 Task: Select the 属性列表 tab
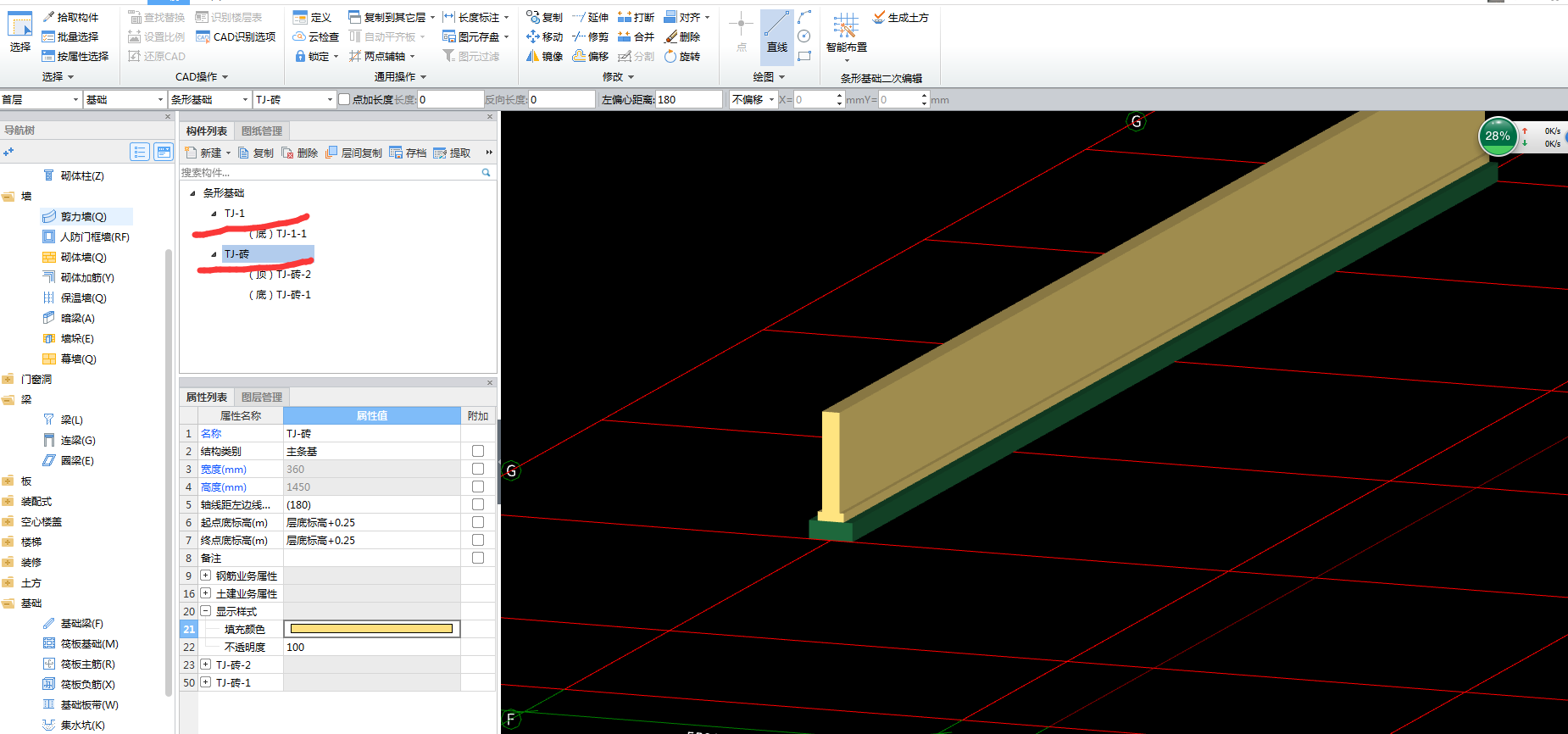tap(207, 397)
